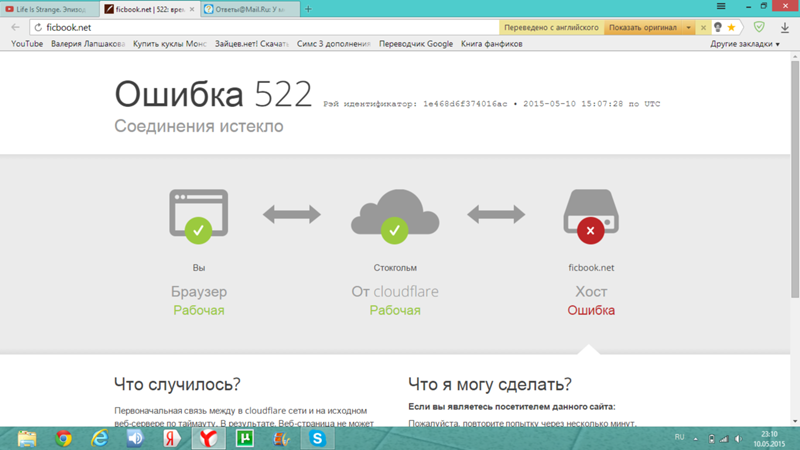Viewport: 800px width, 450px height.
Task: Click the network signal tray icon
Action: click(x=724, y=439)
